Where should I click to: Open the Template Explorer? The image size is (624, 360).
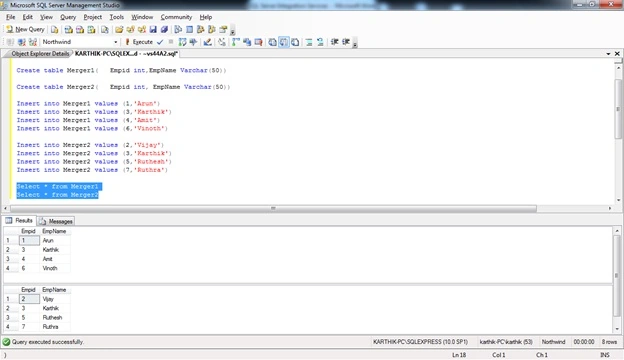212,29
